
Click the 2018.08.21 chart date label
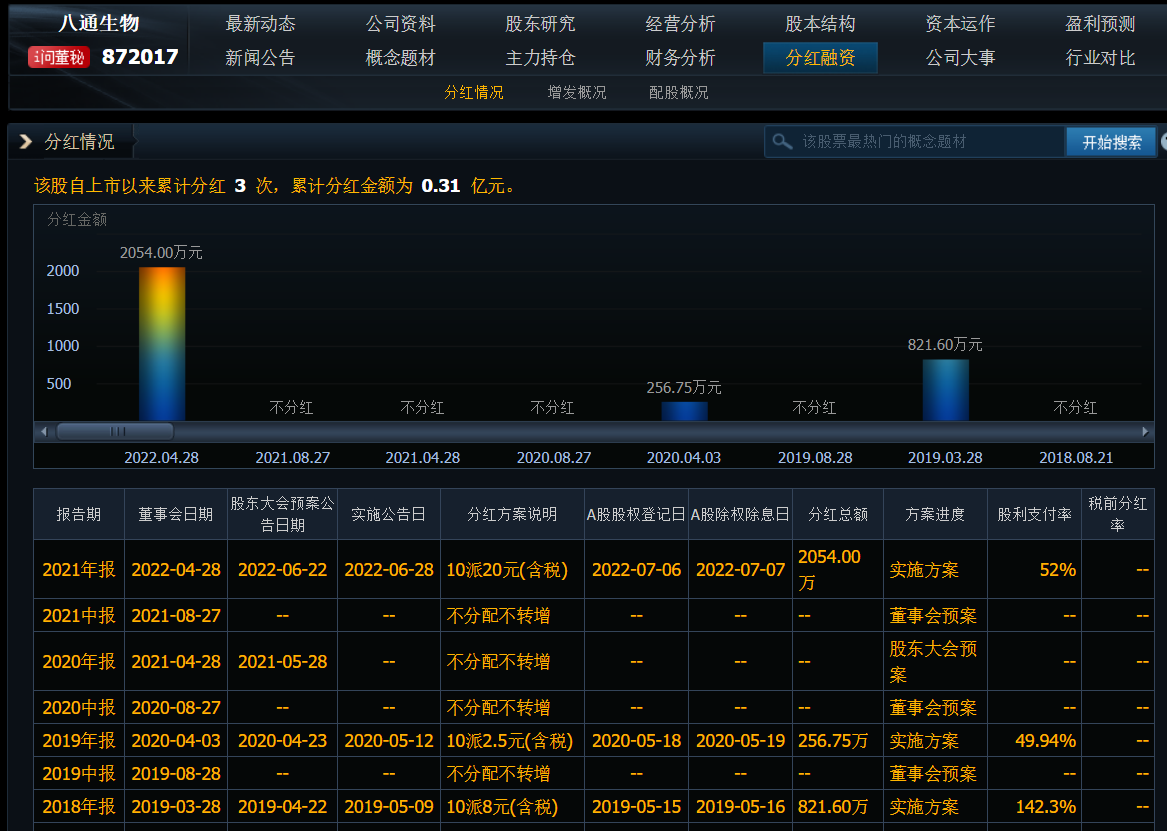[x=1076, y=458]
